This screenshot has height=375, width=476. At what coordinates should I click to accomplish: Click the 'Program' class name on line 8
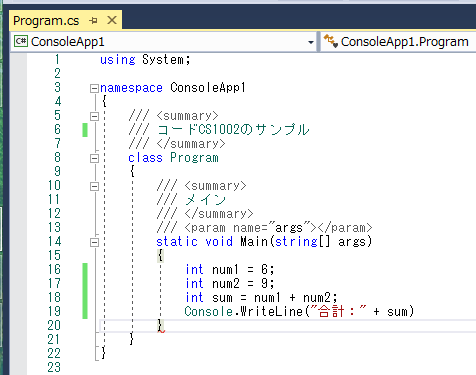pyautogui.click(x=194, y=158)
